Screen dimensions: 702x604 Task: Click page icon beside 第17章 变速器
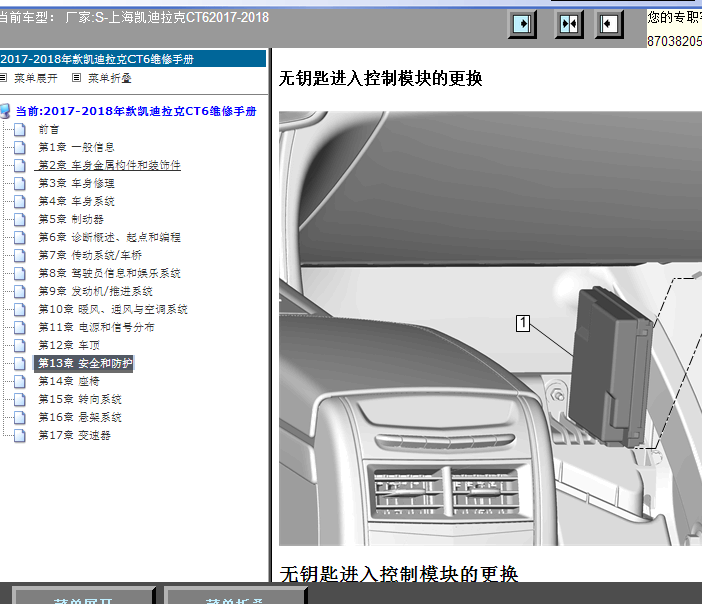(19, 435)
